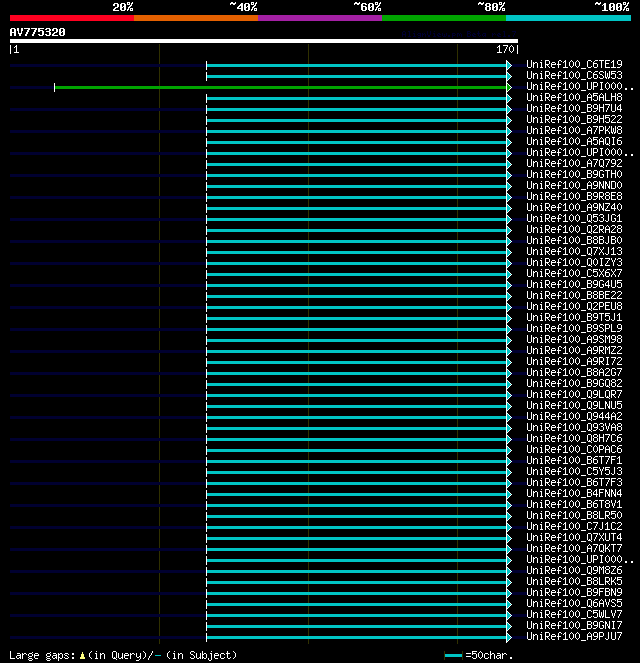Image resolution: width=640 pixels, height=663 pixels.
Task: Select UniRef100_A5AQI6 label
Action: coord(574,141)
